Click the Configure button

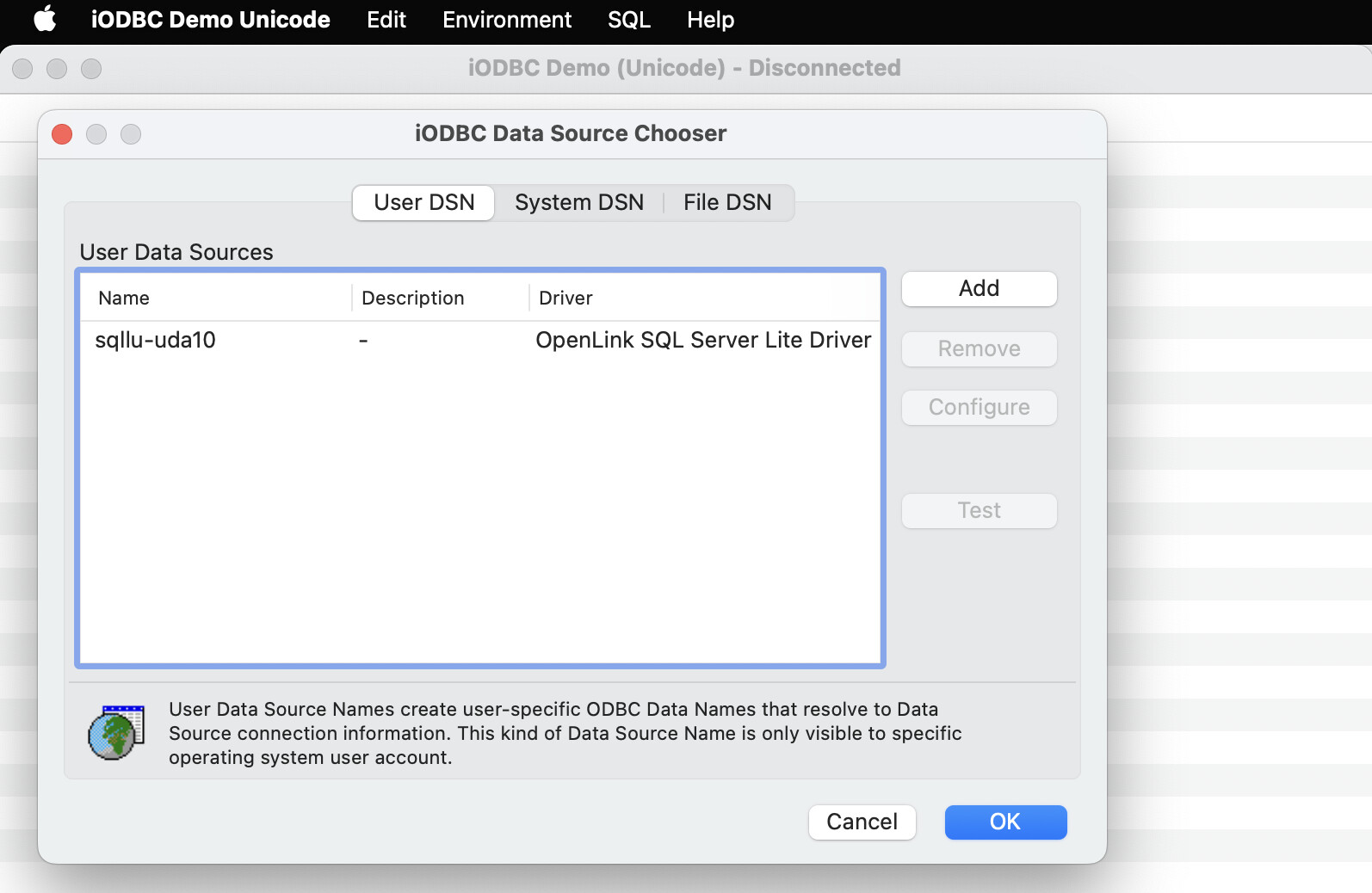click(x=979, y=407)
